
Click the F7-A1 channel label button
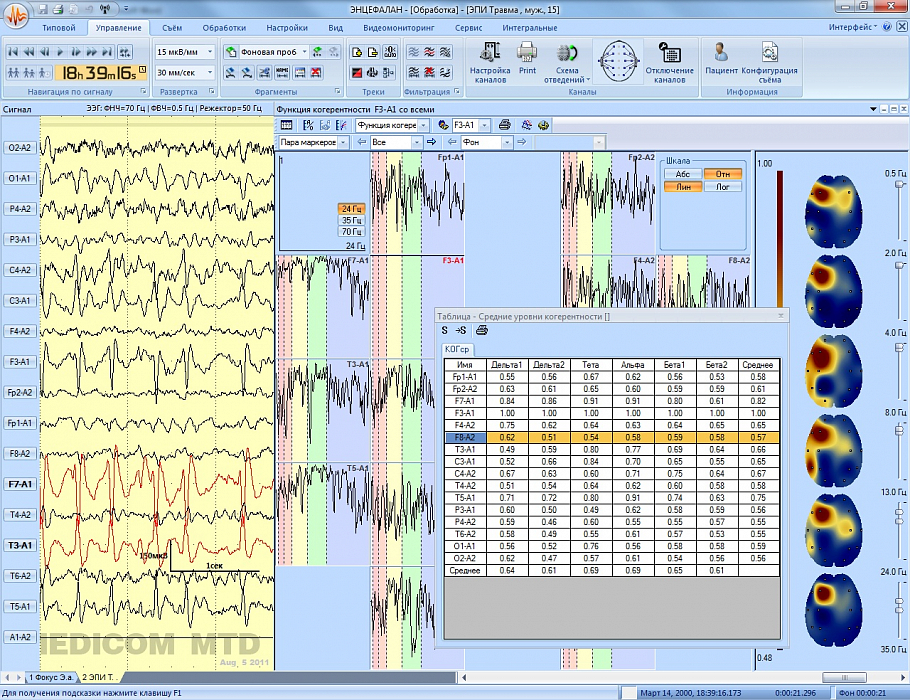(x=20, y=484)
